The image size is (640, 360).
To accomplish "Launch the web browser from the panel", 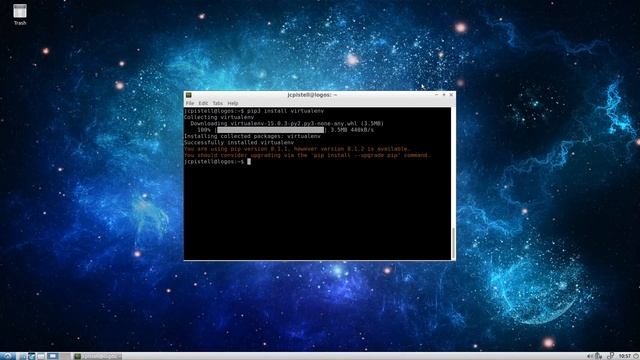I will [x=31, y=356].
